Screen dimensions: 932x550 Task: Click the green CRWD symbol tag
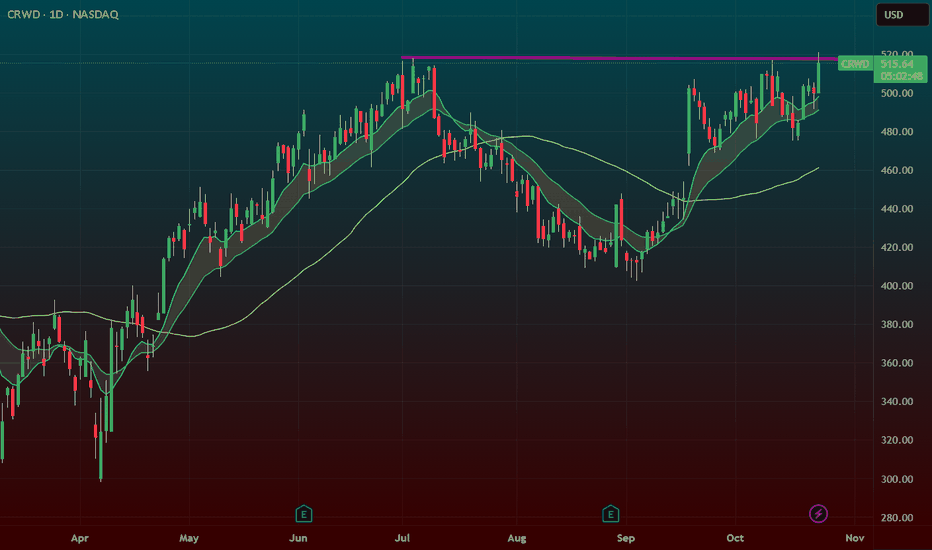point(855,63)
